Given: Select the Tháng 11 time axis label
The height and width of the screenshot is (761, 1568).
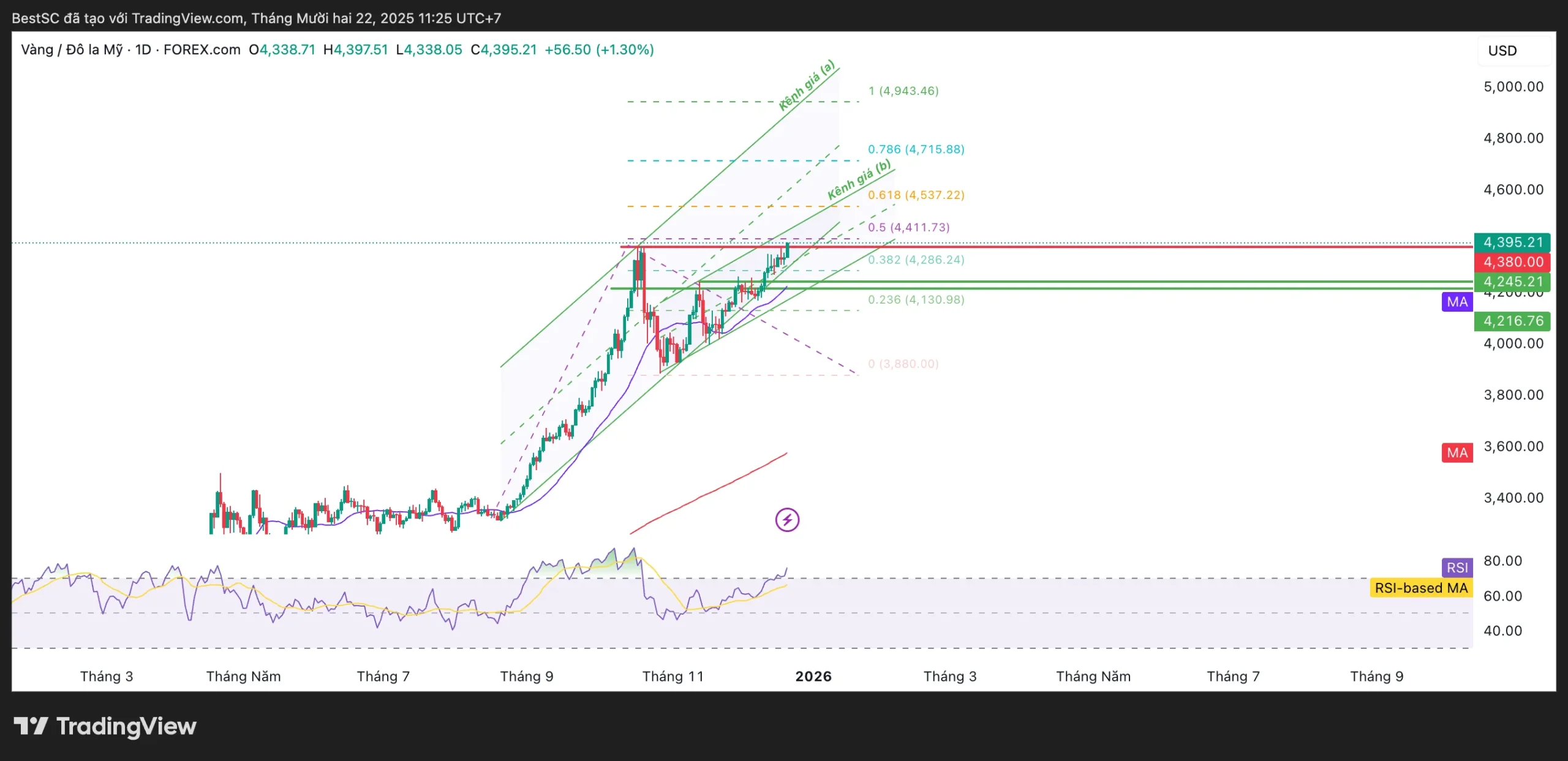Looking at the screenshot, I should (673, 676).
